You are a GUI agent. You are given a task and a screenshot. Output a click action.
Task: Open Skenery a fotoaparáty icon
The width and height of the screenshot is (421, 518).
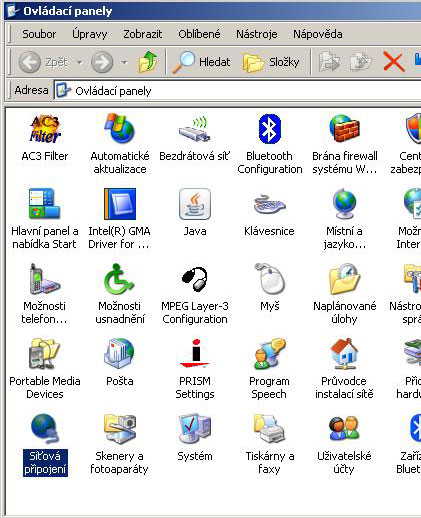pos(120,429)
